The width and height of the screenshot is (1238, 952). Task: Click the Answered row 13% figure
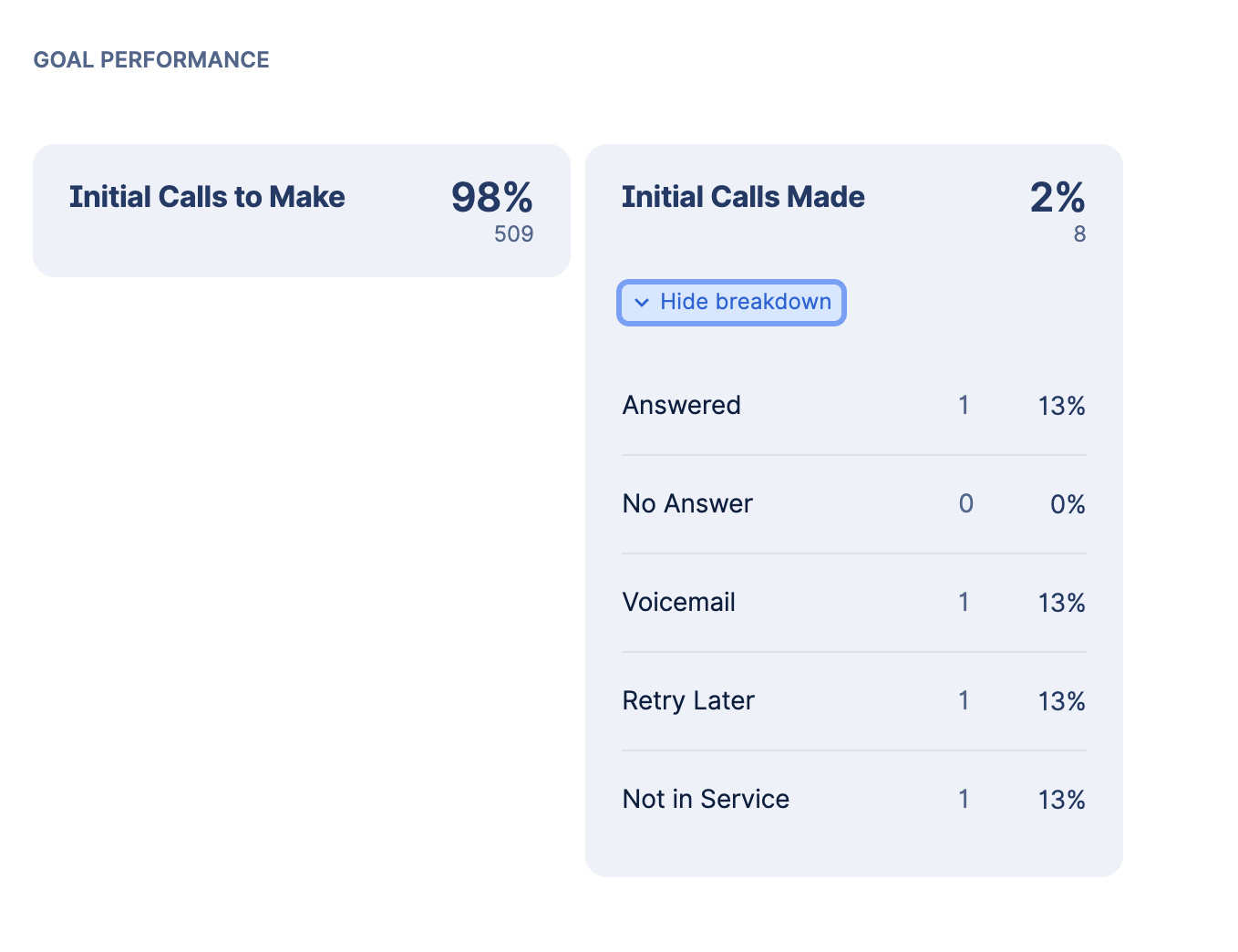pyautogui.click(x=1061, y=406)
